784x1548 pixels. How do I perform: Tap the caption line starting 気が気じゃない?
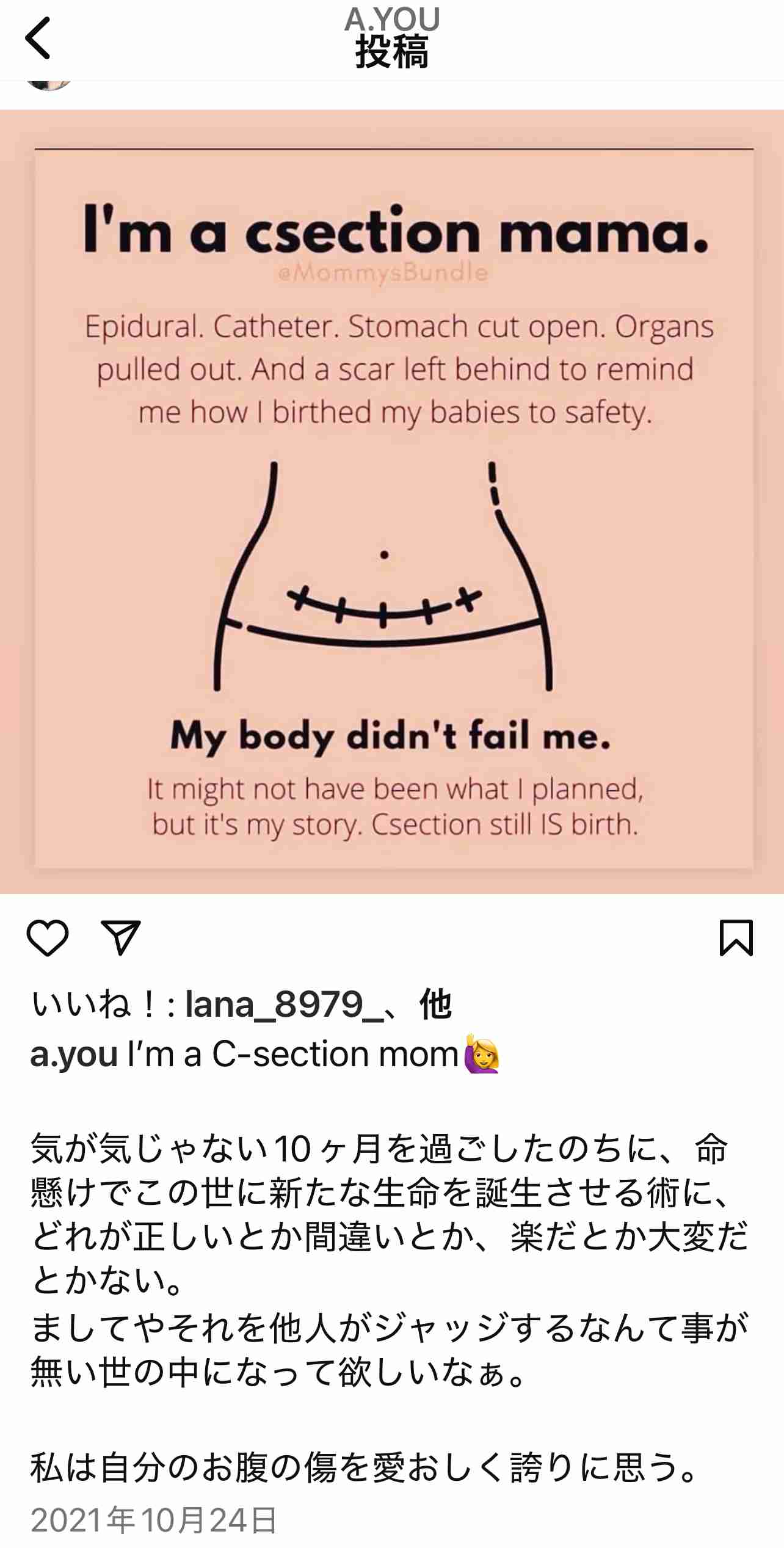click(379, 1149)
